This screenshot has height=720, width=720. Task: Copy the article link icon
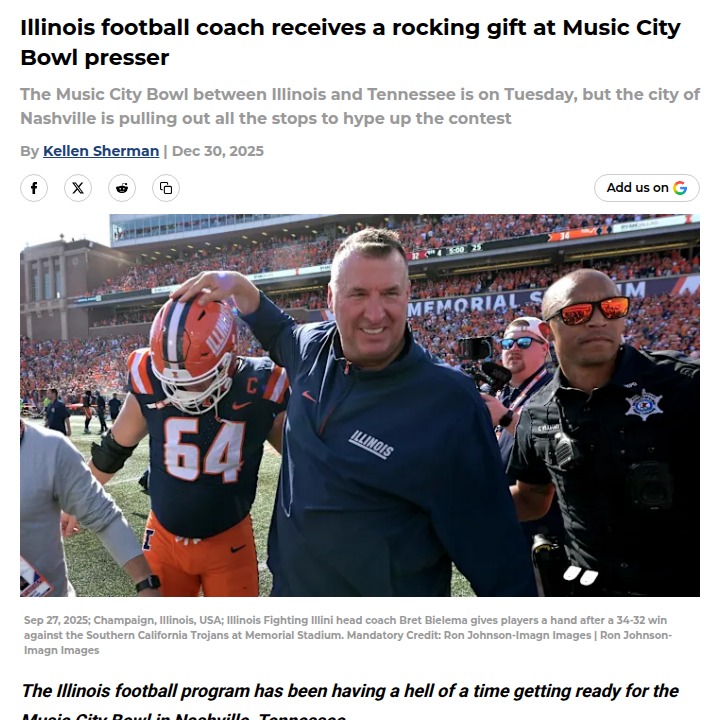tap(166, 188)
